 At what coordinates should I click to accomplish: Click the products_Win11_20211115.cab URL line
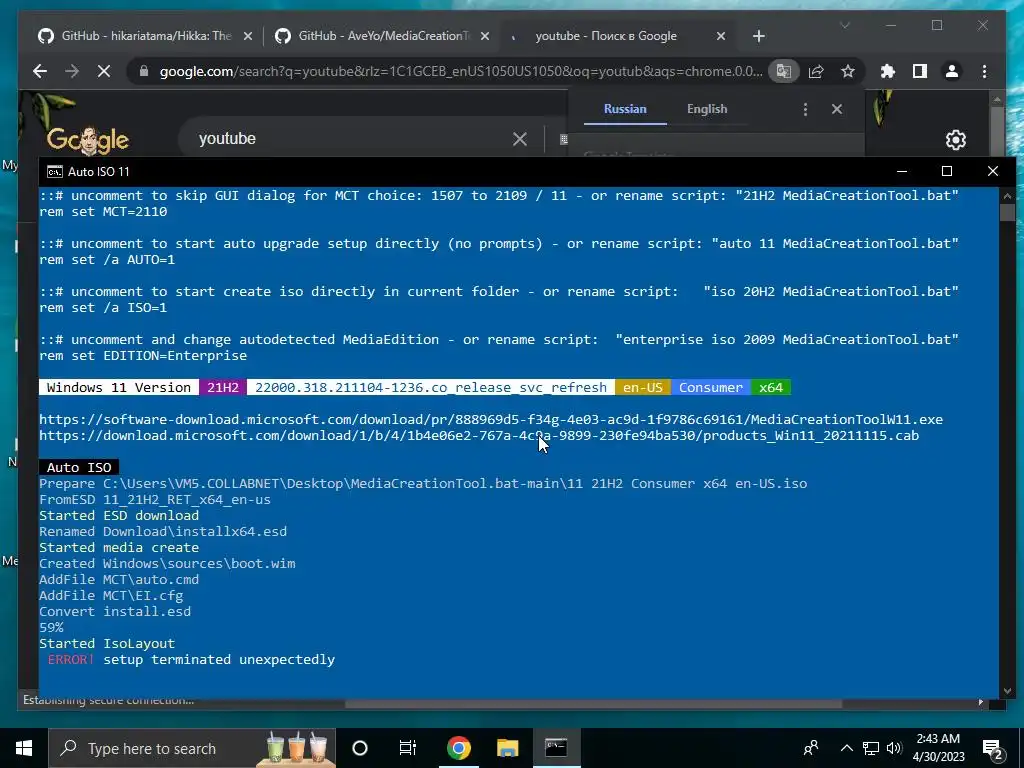pos(479,436)
